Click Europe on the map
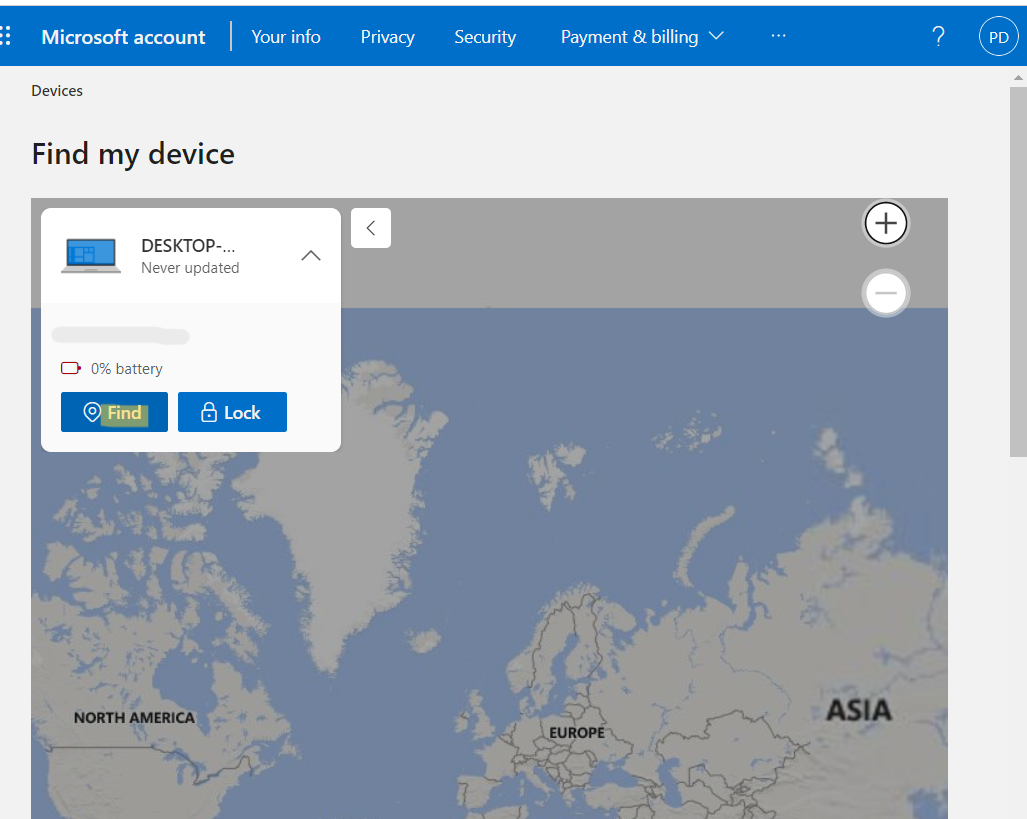 pyautogui.click(x=577, y=733)
